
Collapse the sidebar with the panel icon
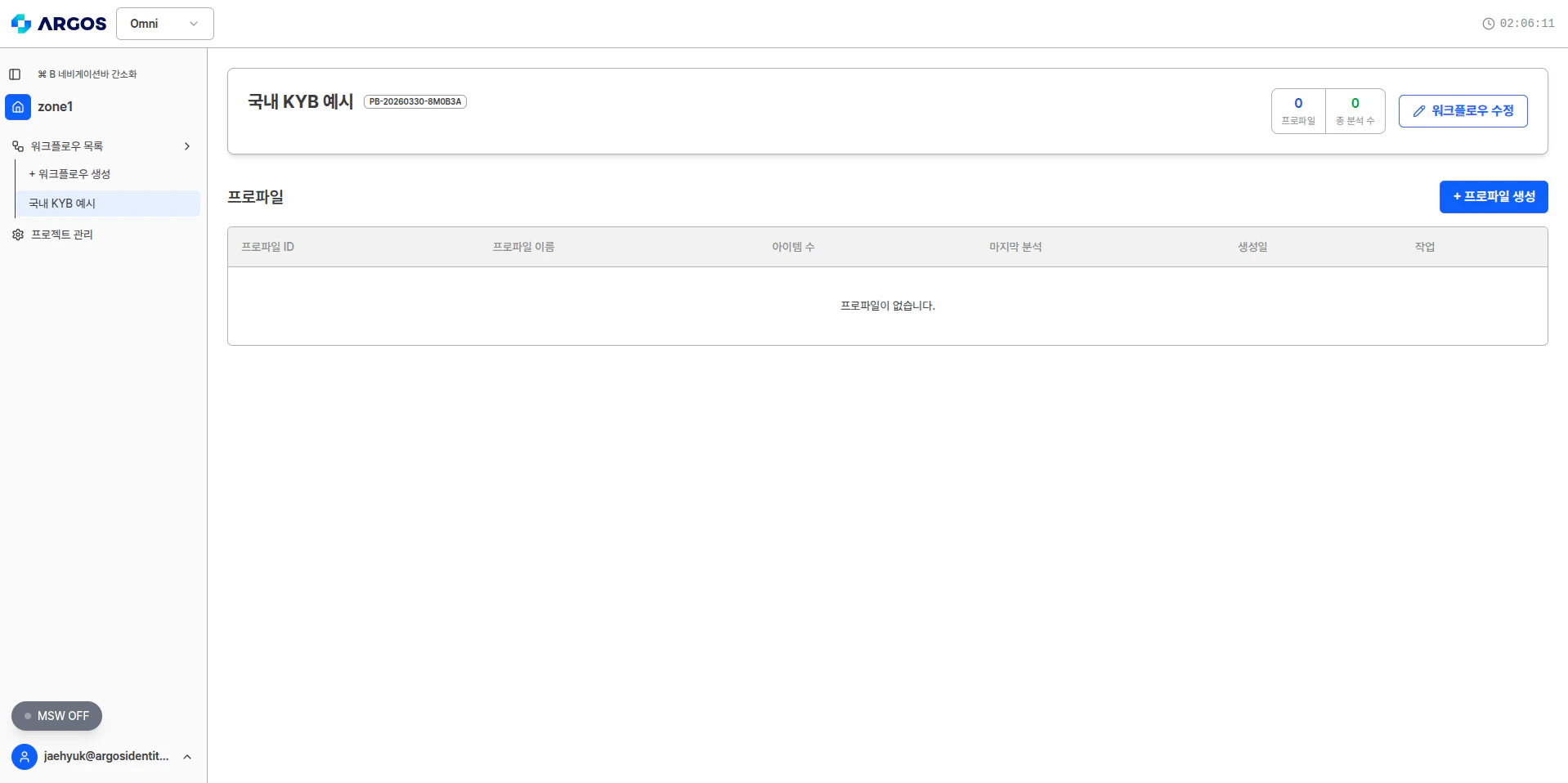tap(15, 74)
